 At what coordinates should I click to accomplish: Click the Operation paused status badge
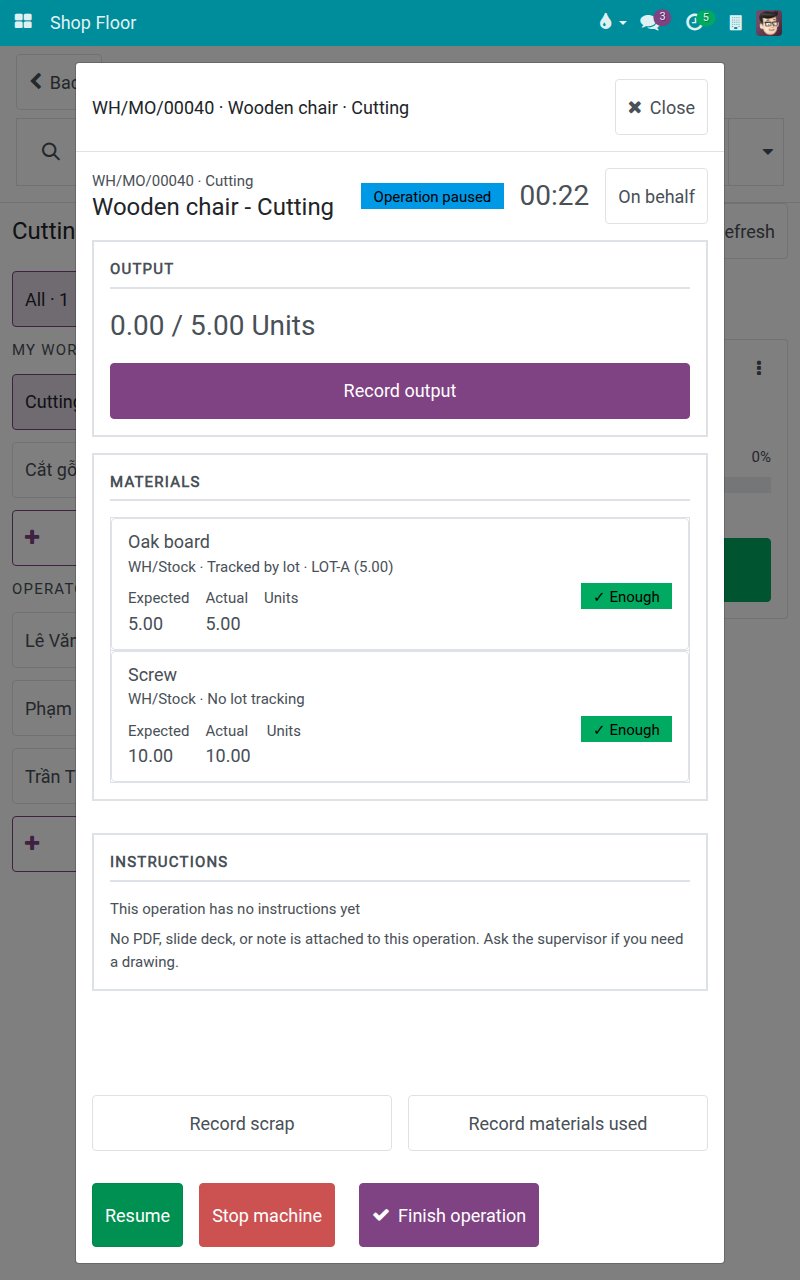coord(432,196)
